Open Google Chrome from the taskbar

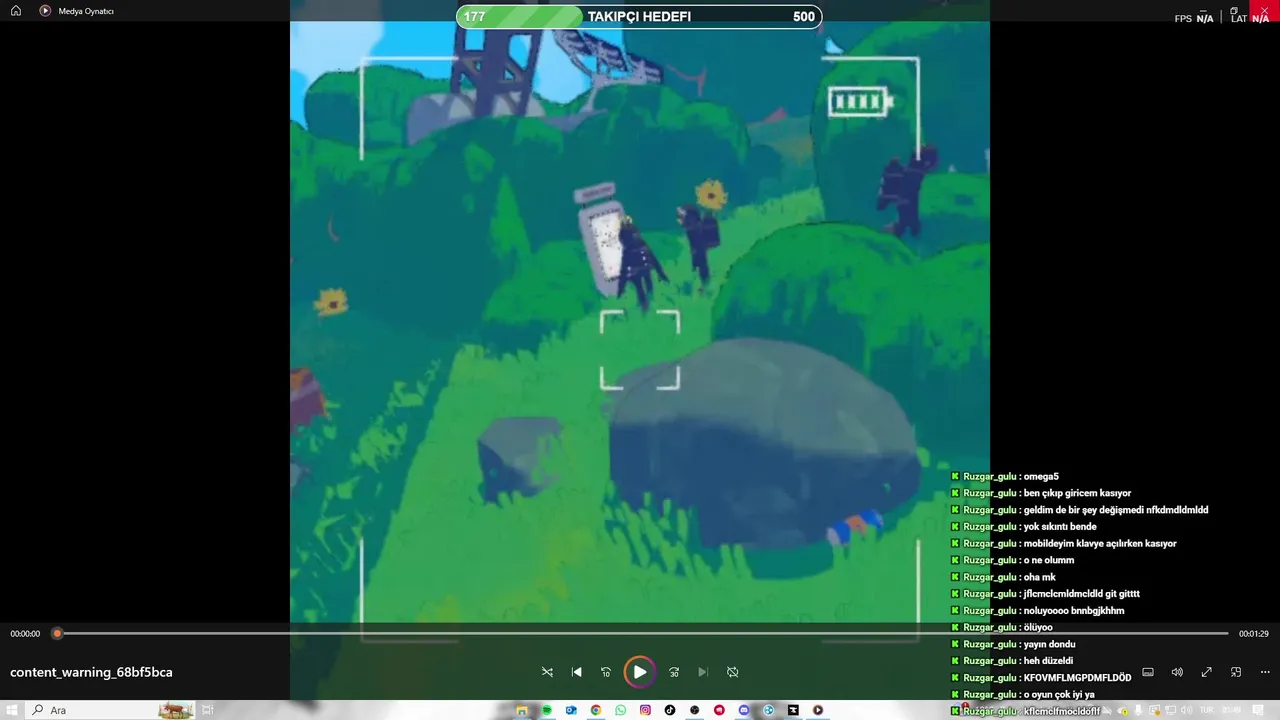596,710
